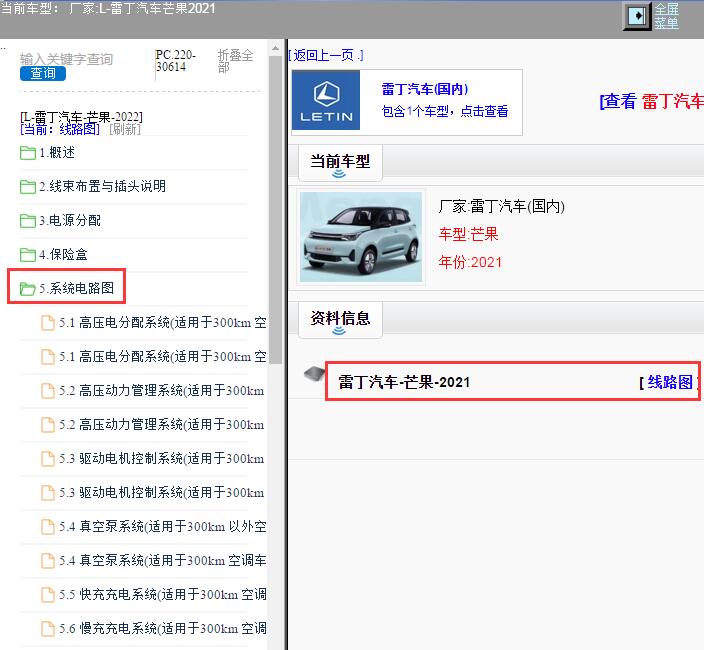Screen dimensions: 704x650
Task: Click the 车型:芒果 text
Action: [468, 234]
